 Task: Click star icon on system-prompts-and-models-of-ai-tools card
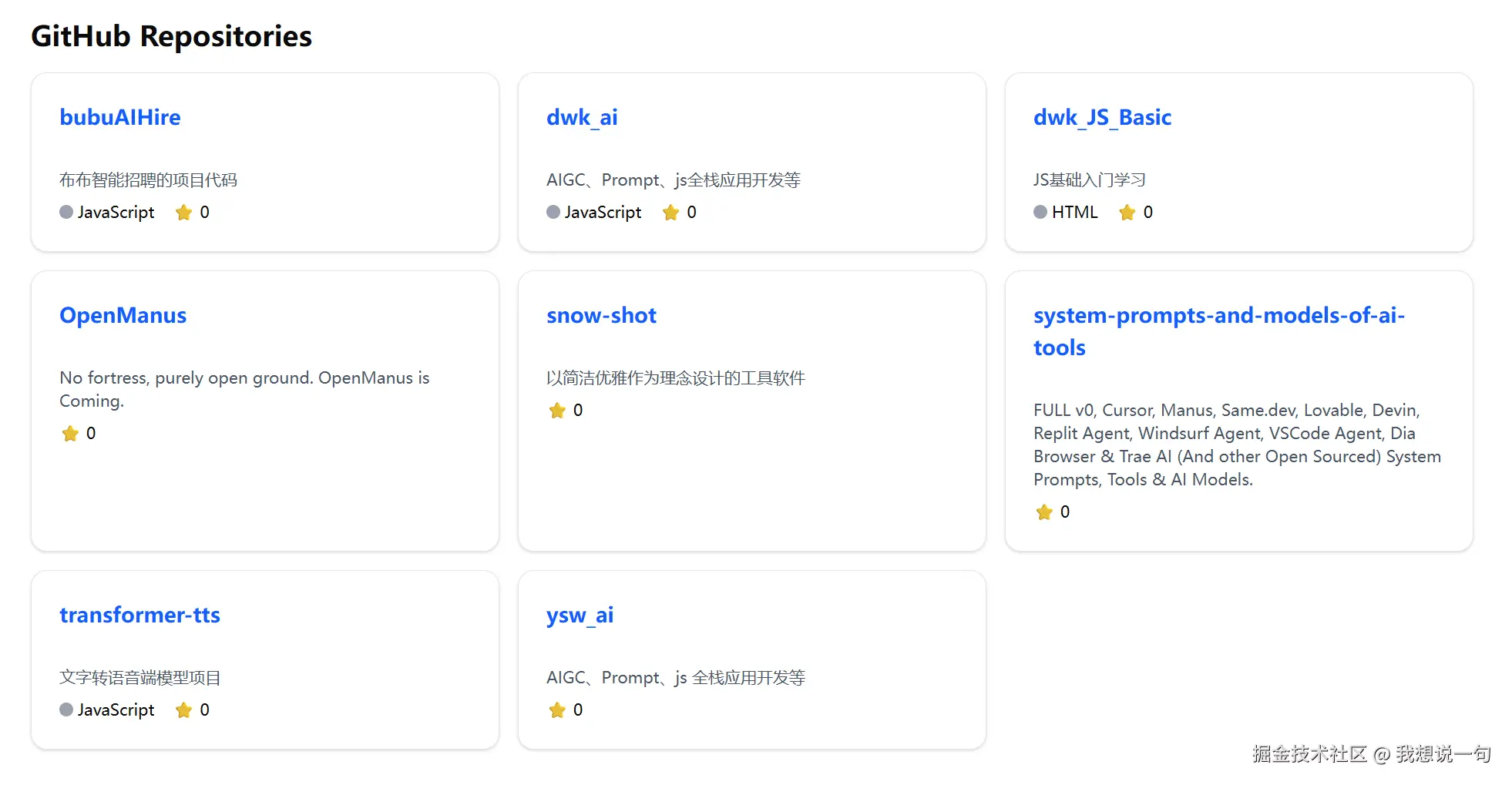(x=1044, y=512)
